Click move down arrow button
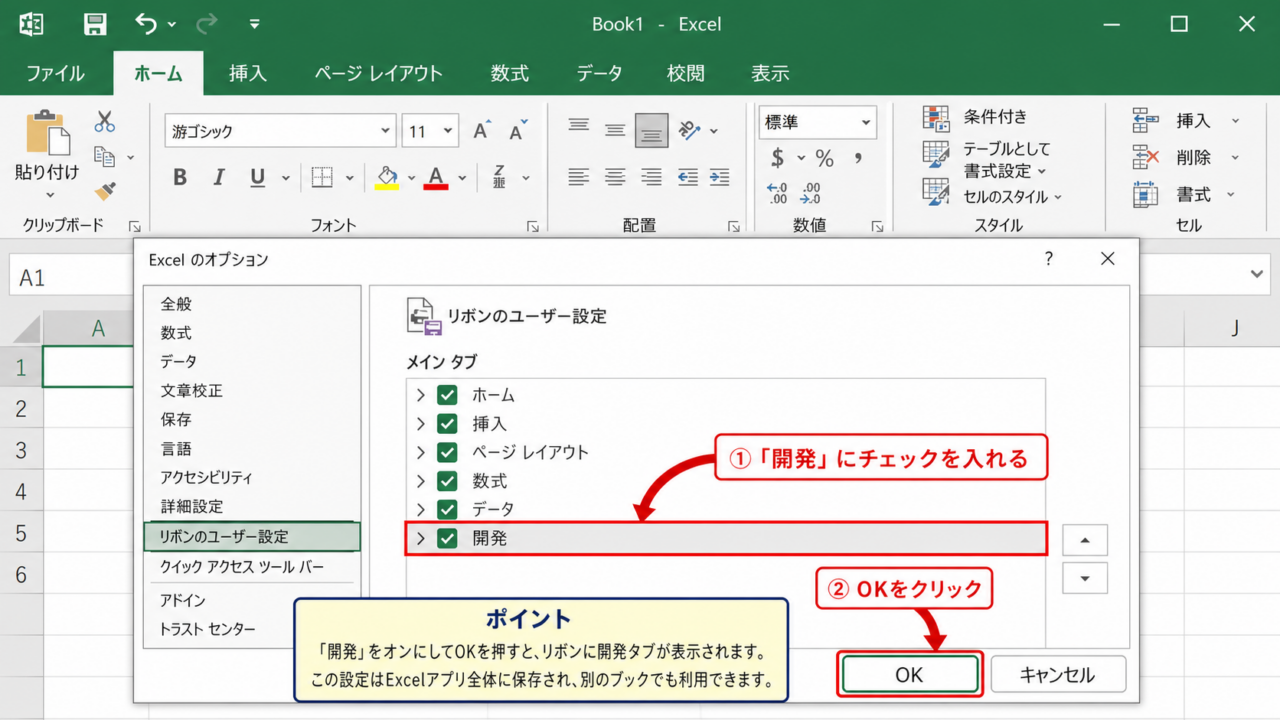 [x=1085, y=578]
